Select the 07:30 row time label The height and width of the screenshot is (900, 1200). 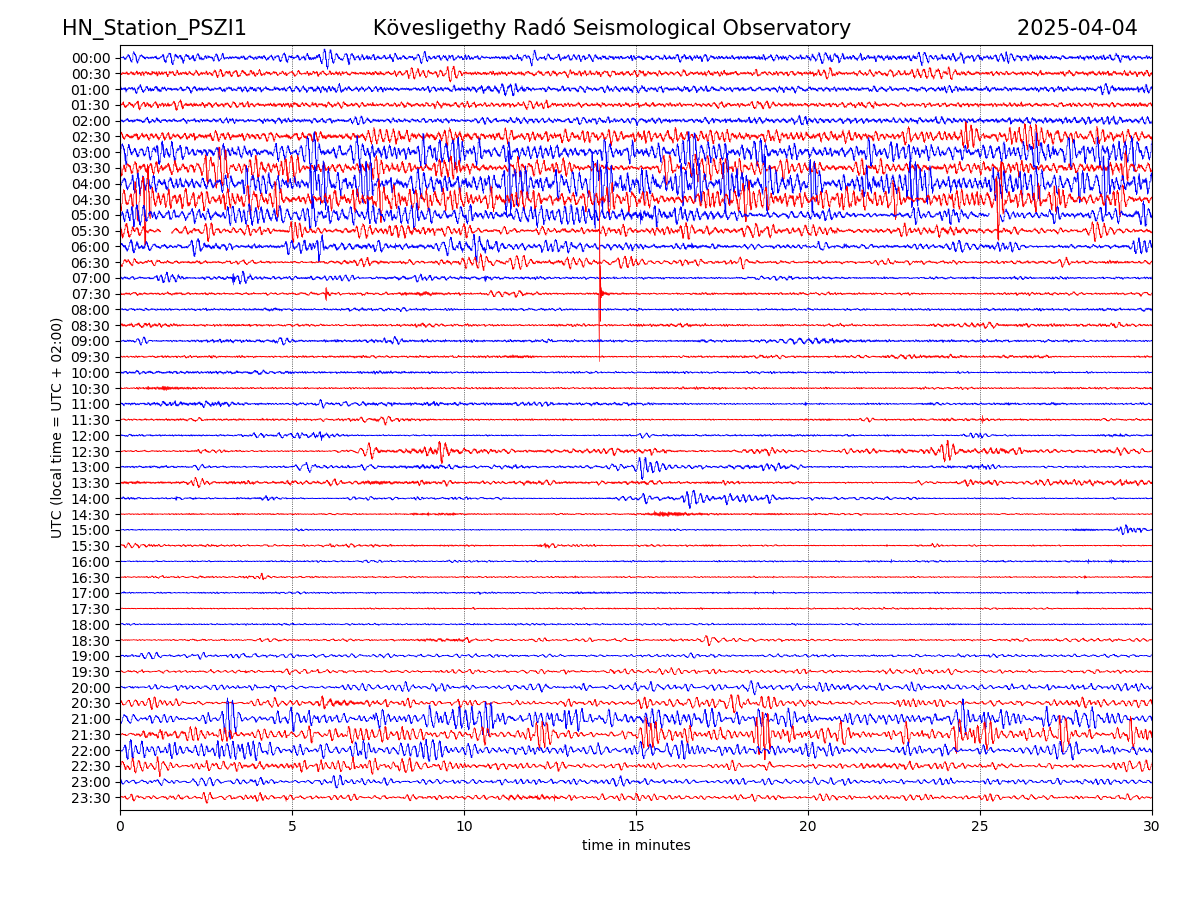91,294
